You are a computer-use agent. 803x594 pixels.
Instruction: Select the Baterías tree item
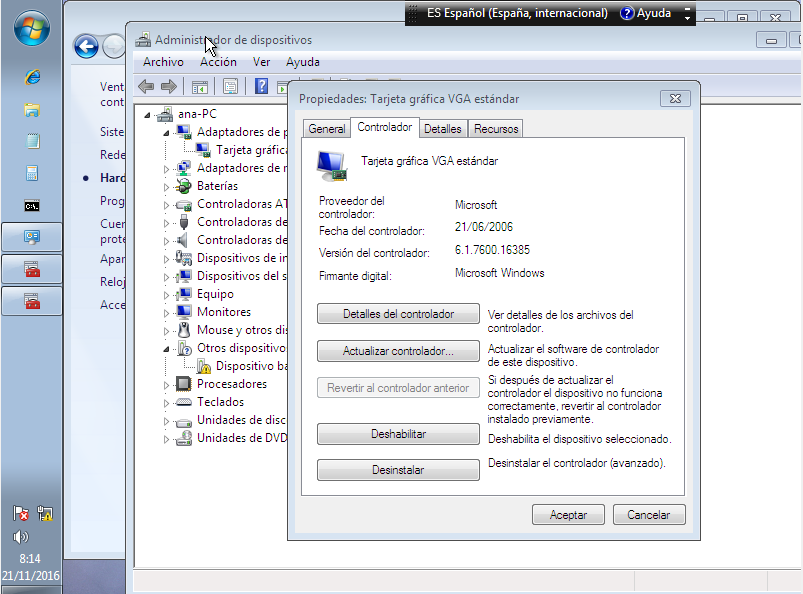point(217,185)
